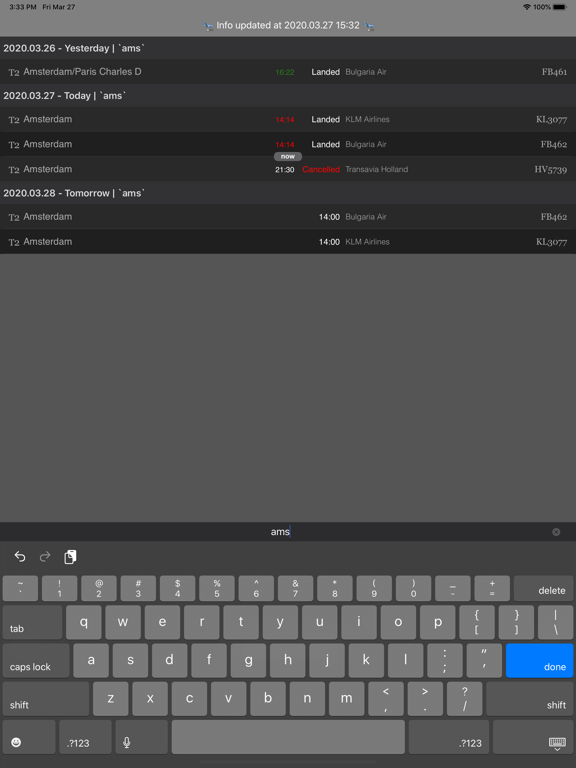Select tomorrow's KL3077 KLM Airlines 14:00 flight

(x=288, y=242)
